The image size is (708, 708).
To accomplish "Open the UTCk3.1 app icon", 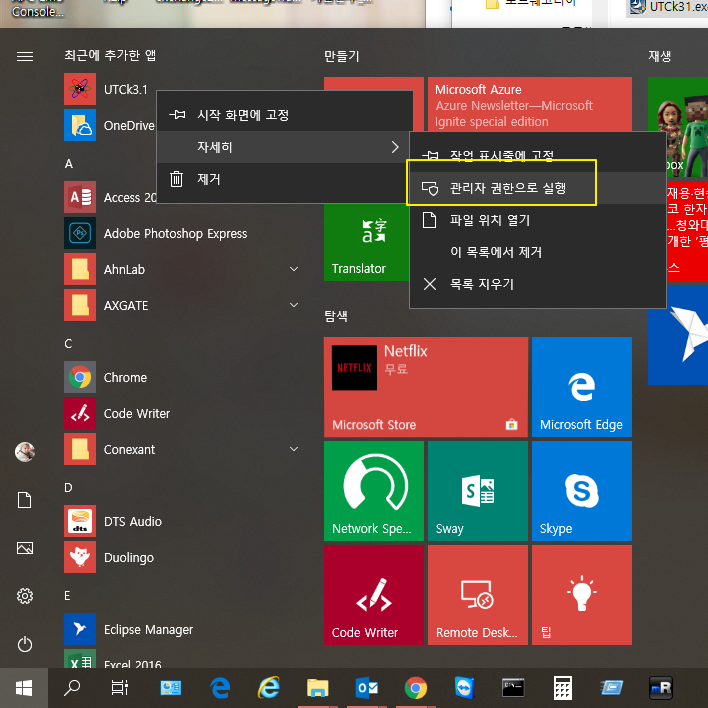I will [x=80, y=89].
